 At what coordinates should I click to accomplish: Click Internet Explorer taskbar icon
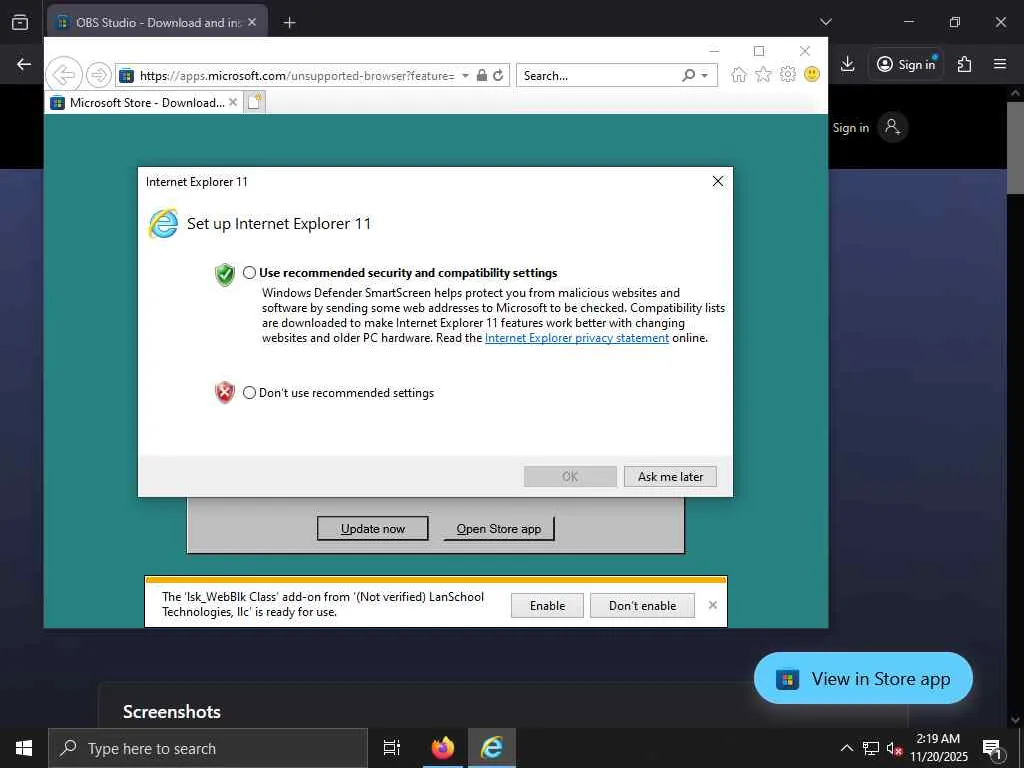491,748
